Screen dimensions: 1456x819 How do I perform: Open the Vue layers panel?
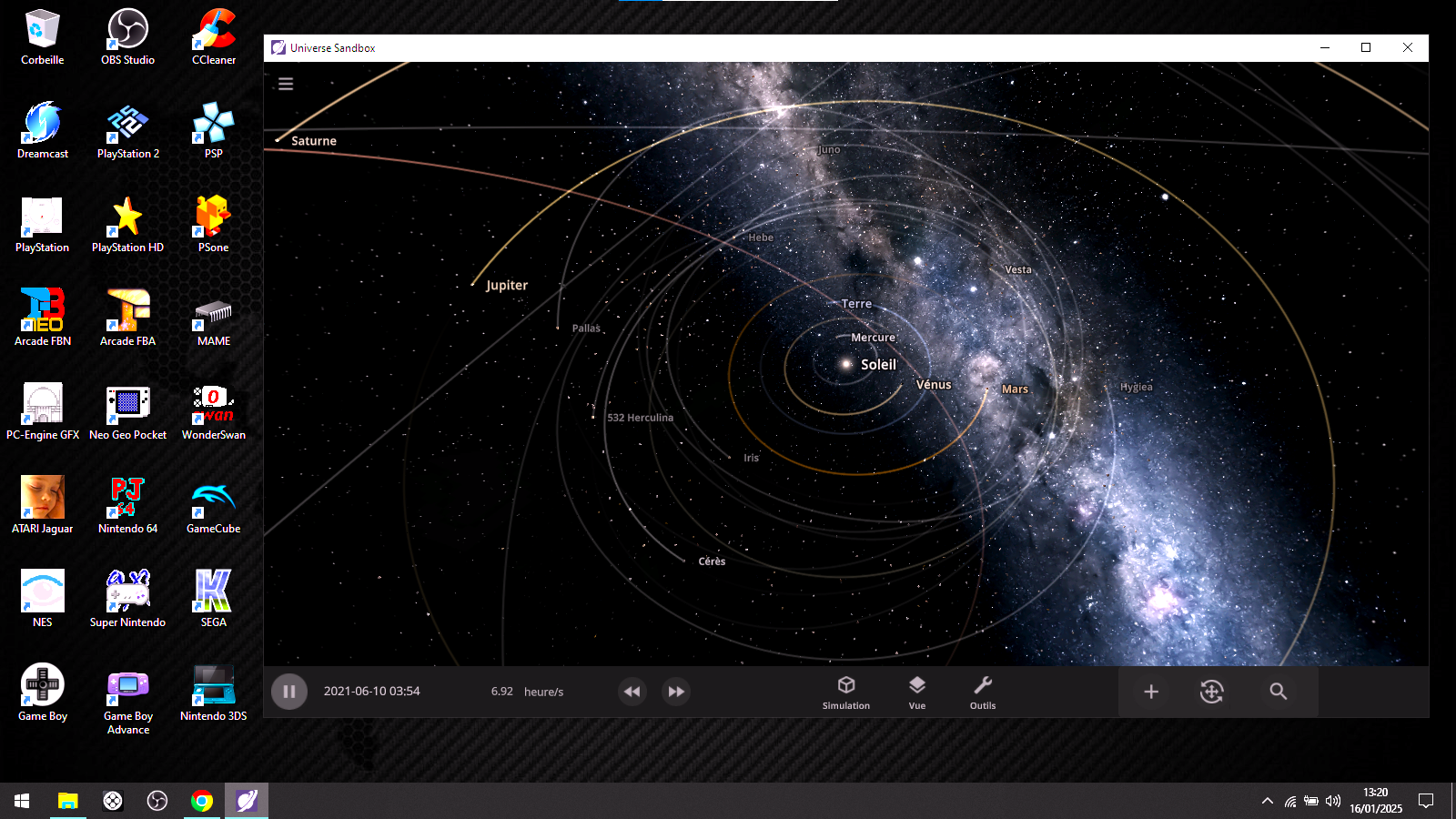pyautogui.click(x=916, y=692)
